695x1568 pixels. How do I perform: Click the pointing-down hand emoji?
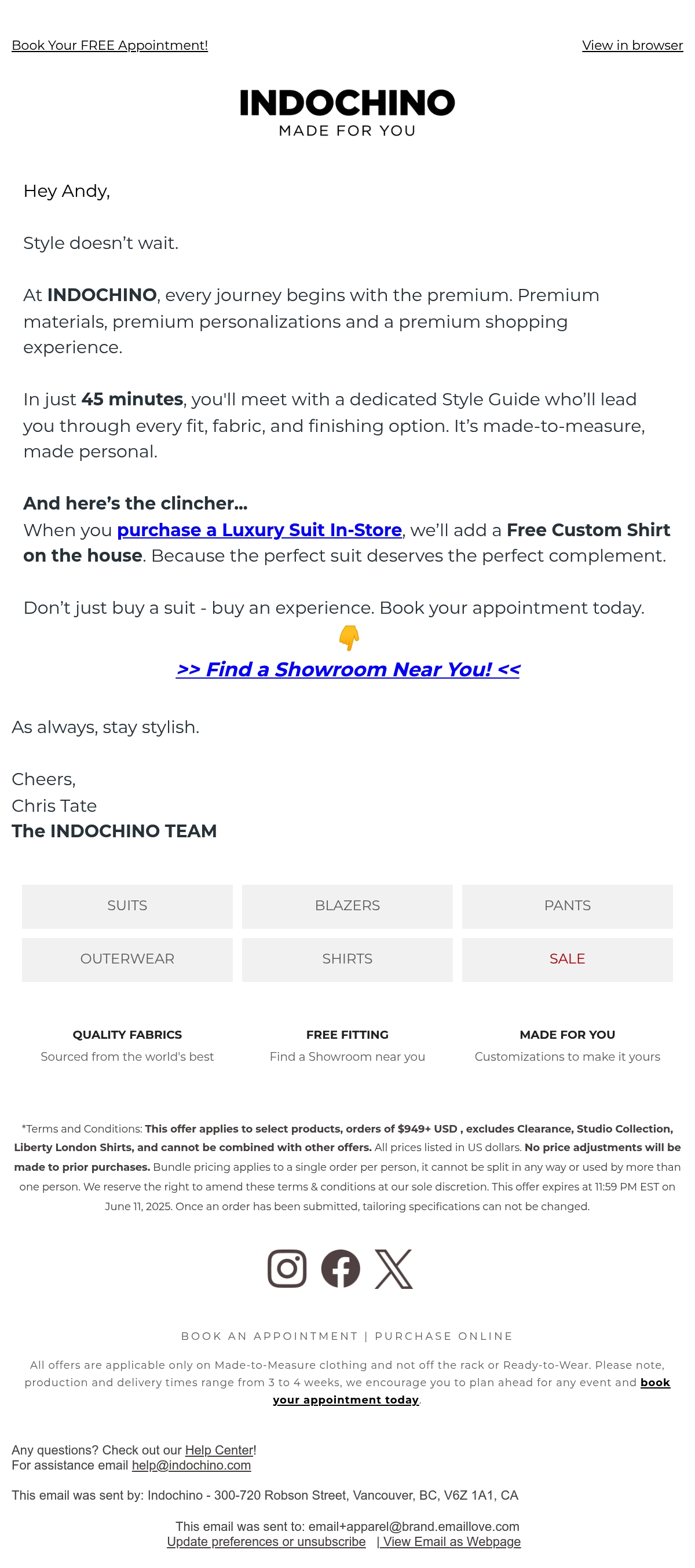pos(349,638)
